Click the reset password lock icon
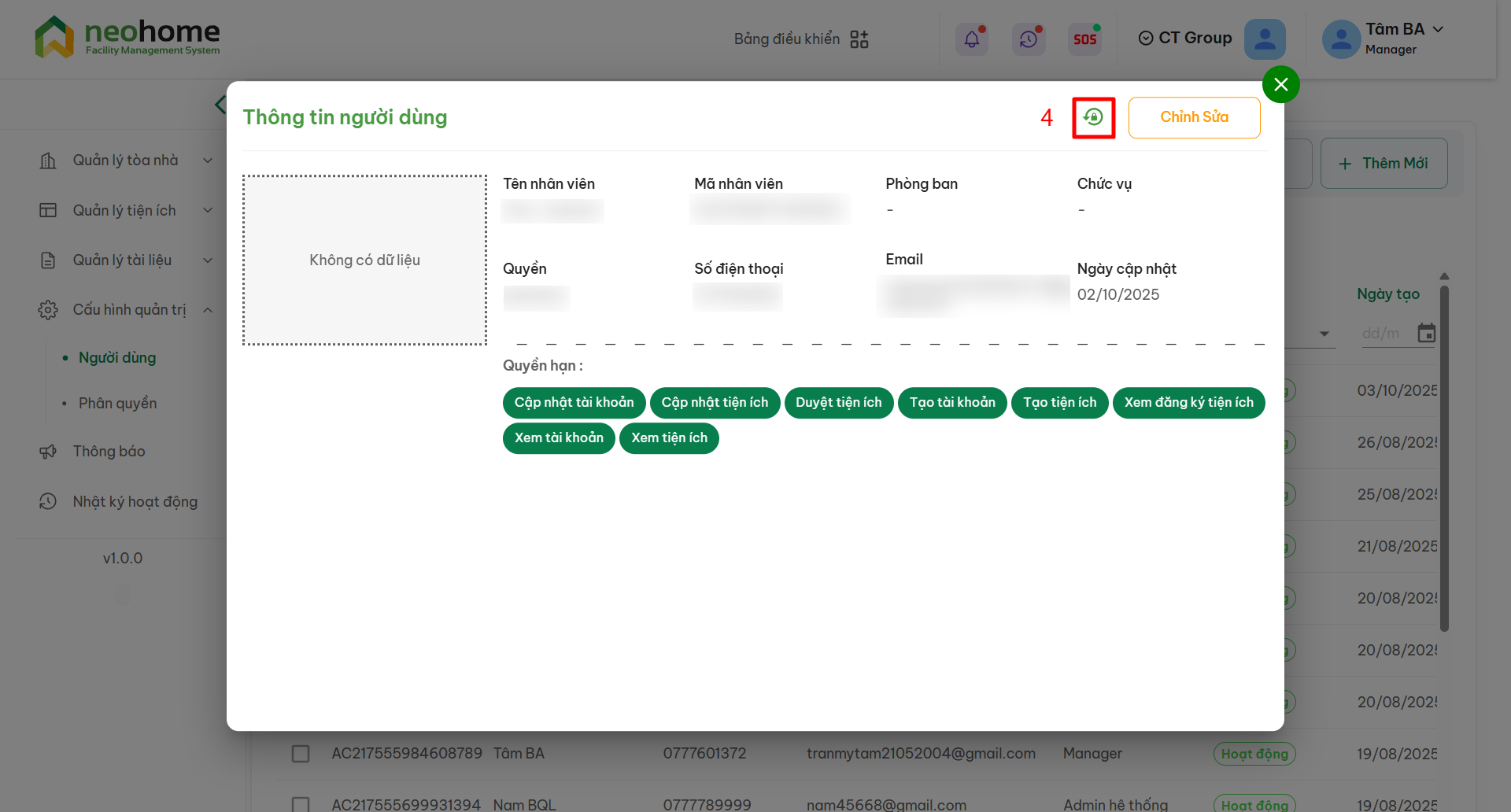1511x812 pixels. pos(1093,117)
